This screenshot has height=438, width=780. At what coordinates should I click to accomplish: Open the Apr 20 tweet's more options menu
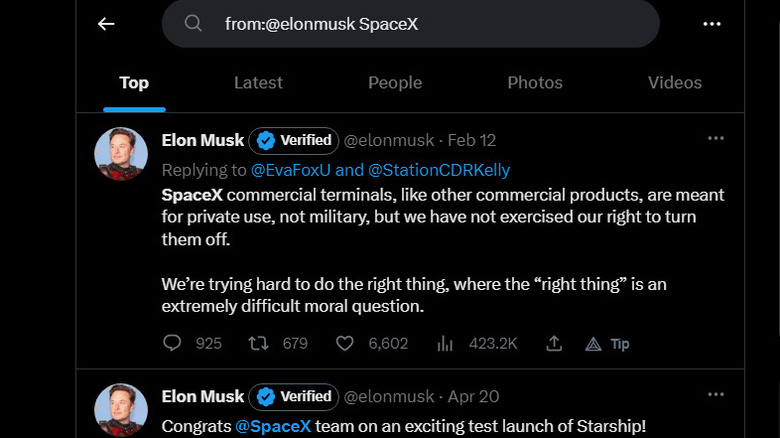pyautogui.click(x=716, y=395)
